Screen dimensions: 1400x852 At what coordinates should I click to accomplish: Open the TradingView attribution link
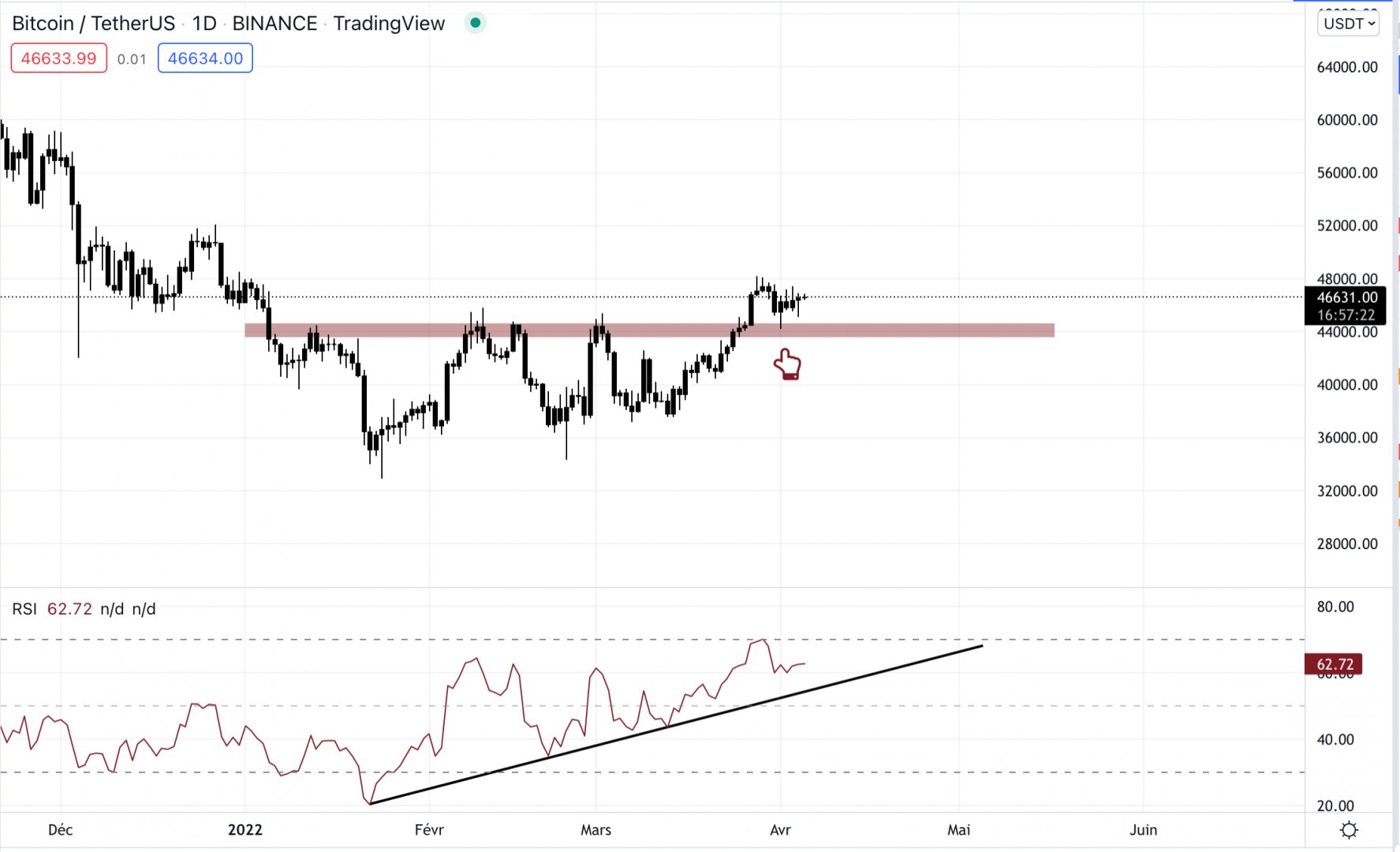click(388, 24)
